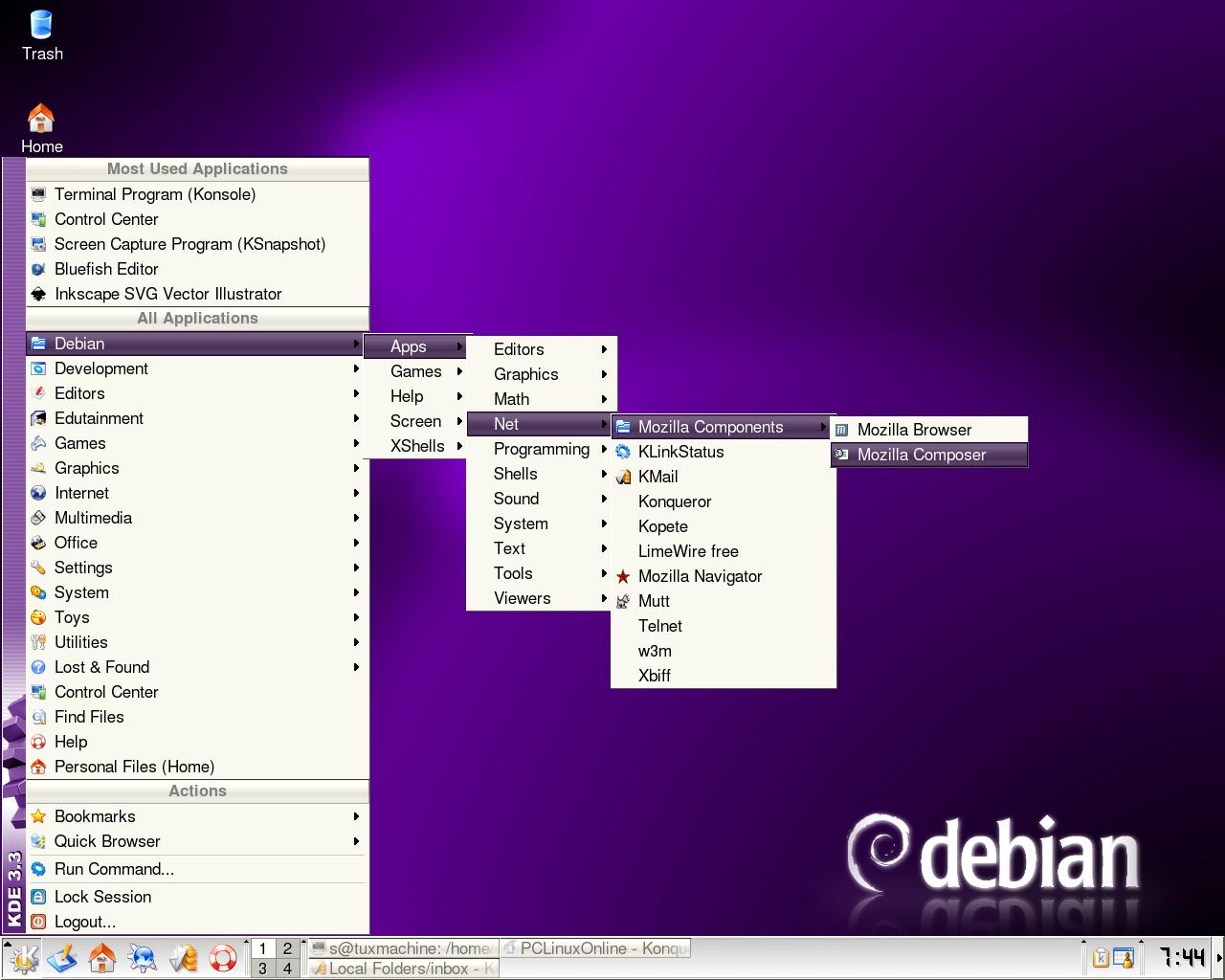Viewport: 1225px width, 980px height.
Task: Open the Shells submenu item
Action: pyautogui.click(x=541, y=474)
